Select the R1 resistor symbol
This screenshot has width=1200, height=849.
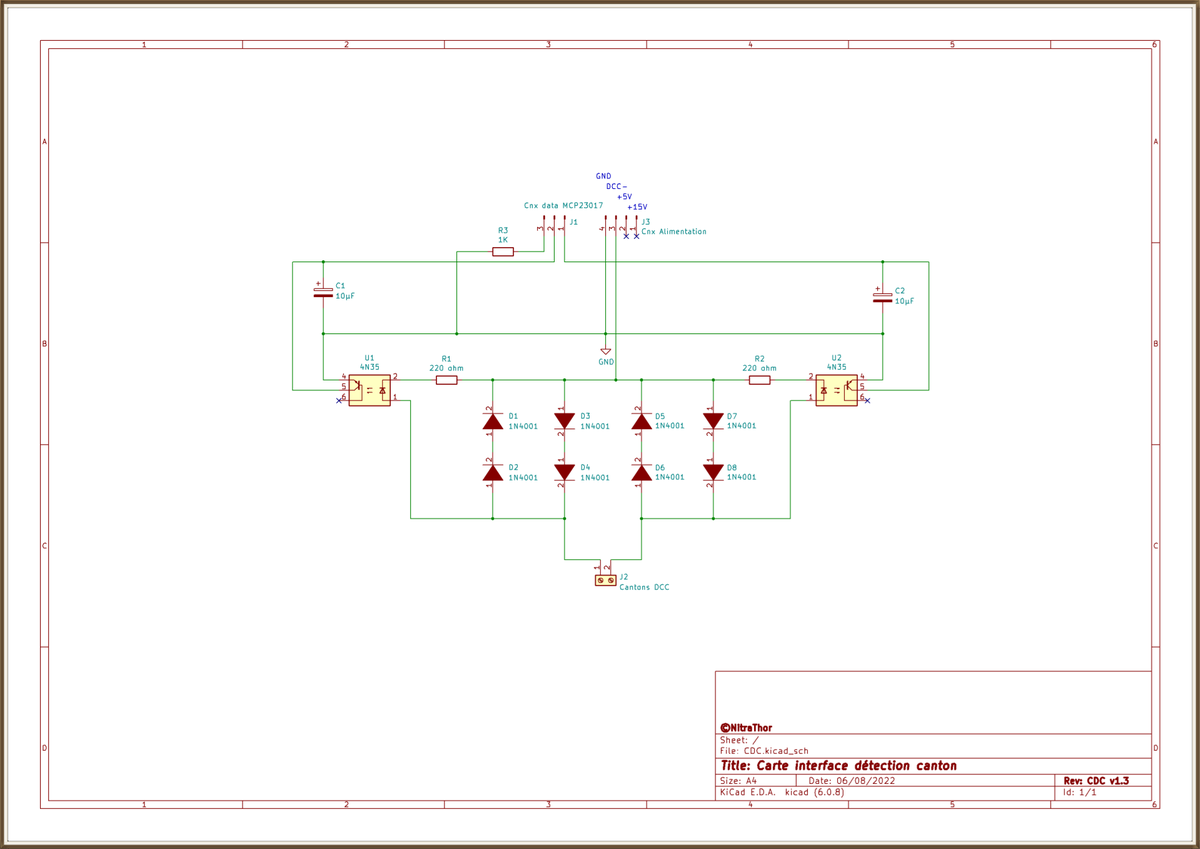[x=447, y=380]
